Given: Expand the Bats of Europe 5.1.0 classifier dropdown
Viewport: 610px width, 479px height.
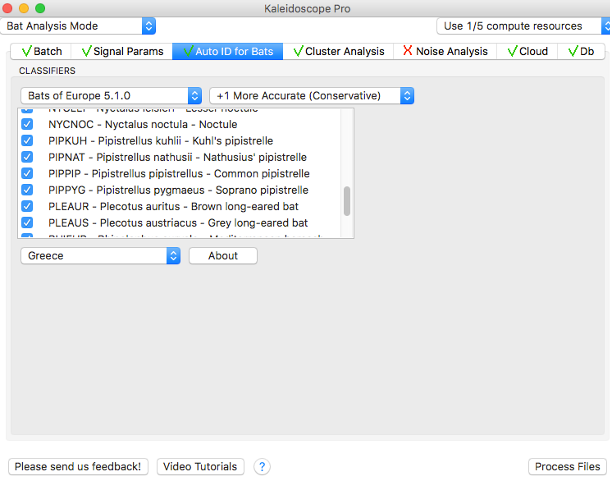Looking at the screenshot, I should (111, 95).
